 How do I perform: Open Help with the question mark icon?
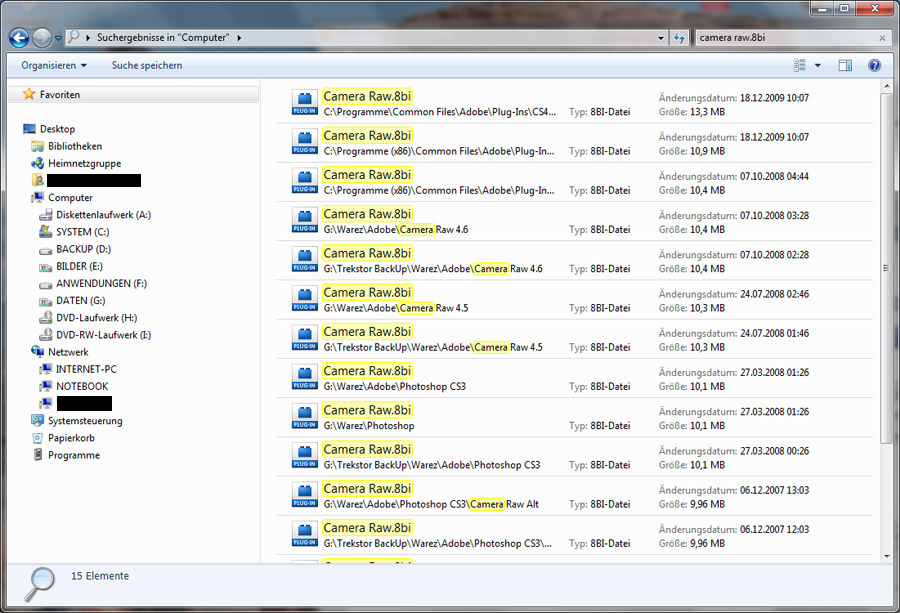coord(874,65)
